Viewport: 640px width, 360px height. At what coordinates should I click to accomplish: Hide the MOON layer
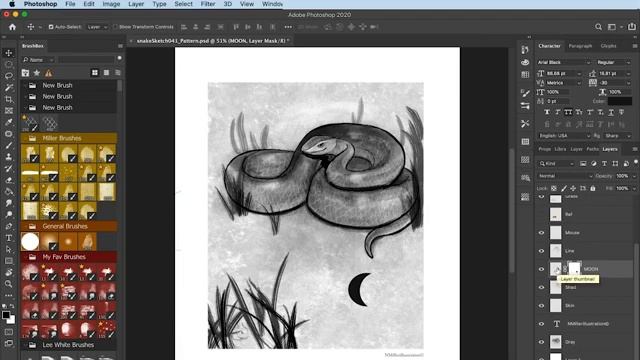tap(542, 269)
